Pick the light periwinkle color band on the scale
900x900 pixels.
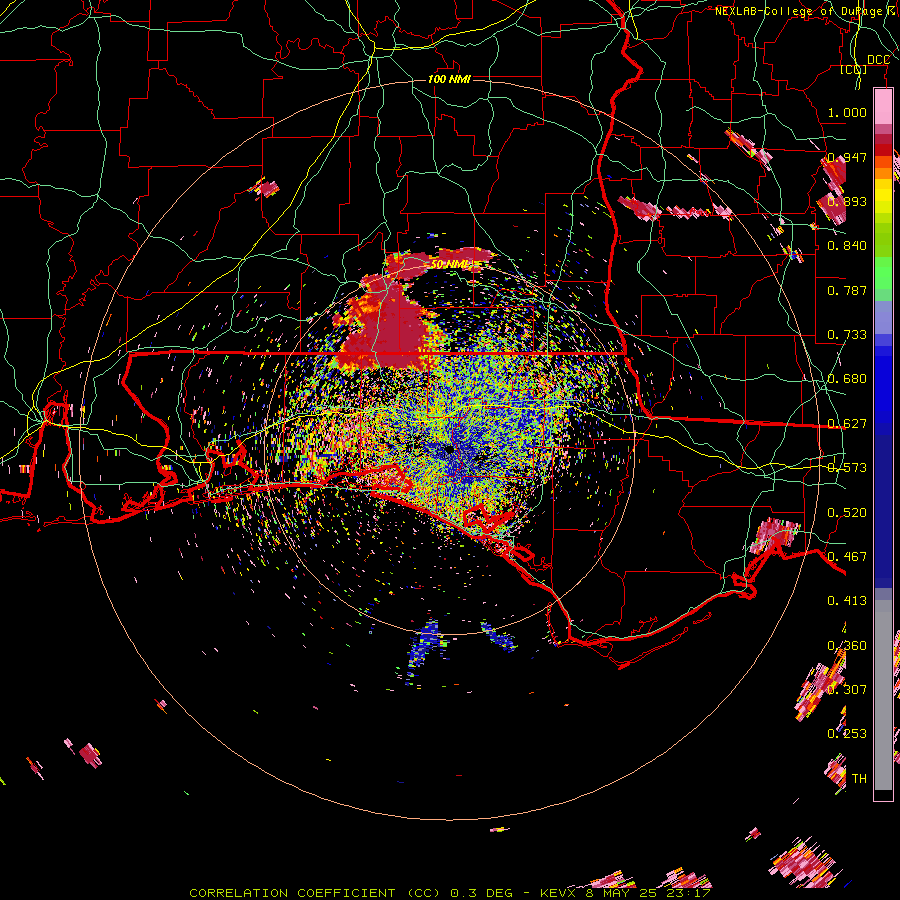coord(883,317)
